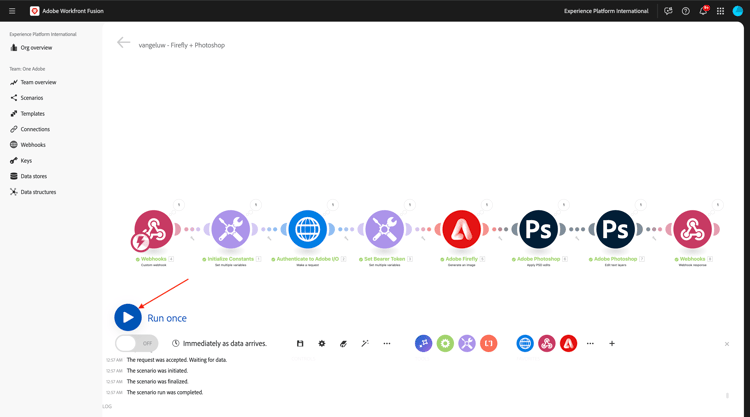
Task: Click the favorite HTTP globe icon
Action: tap(525, 343)
